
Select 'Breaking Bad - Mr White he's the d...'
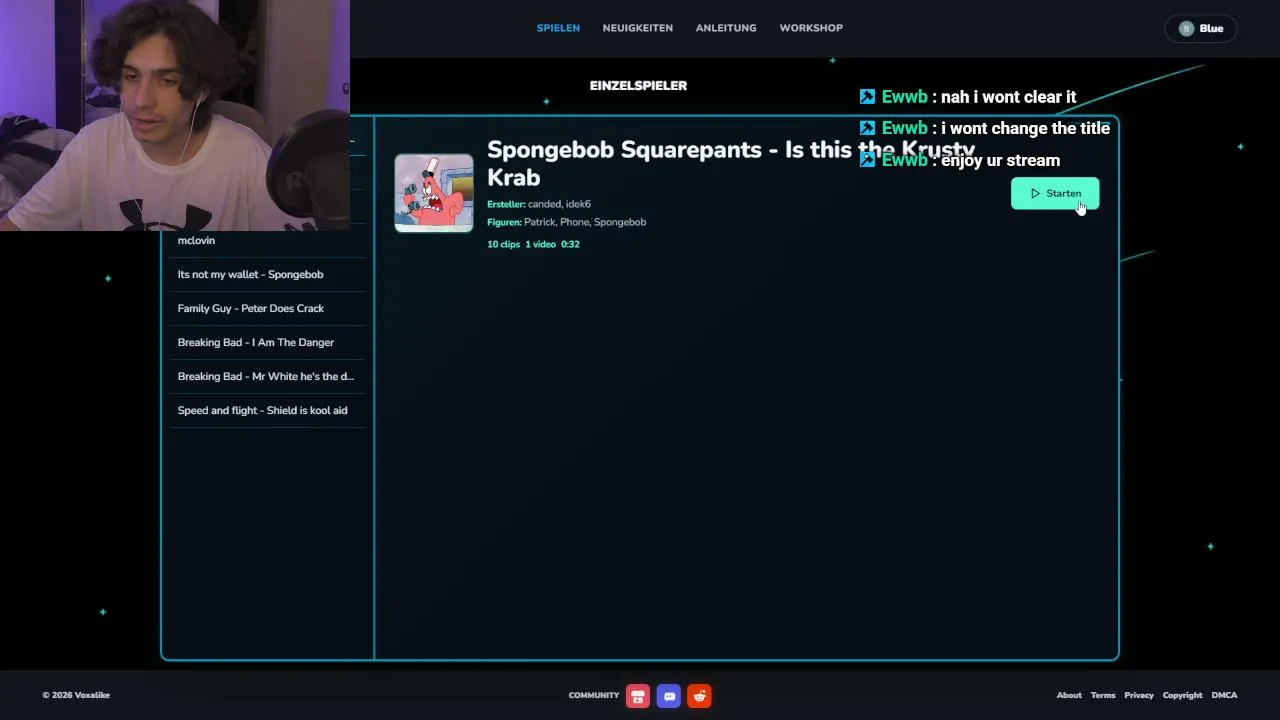click(x=268, y=377)
